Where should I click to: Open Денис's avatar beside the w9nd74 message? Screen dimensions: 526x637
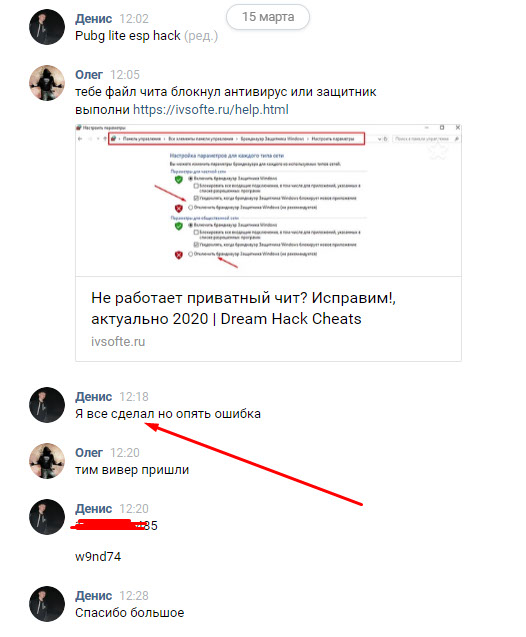pyautogui.click(x=47, y=517)
